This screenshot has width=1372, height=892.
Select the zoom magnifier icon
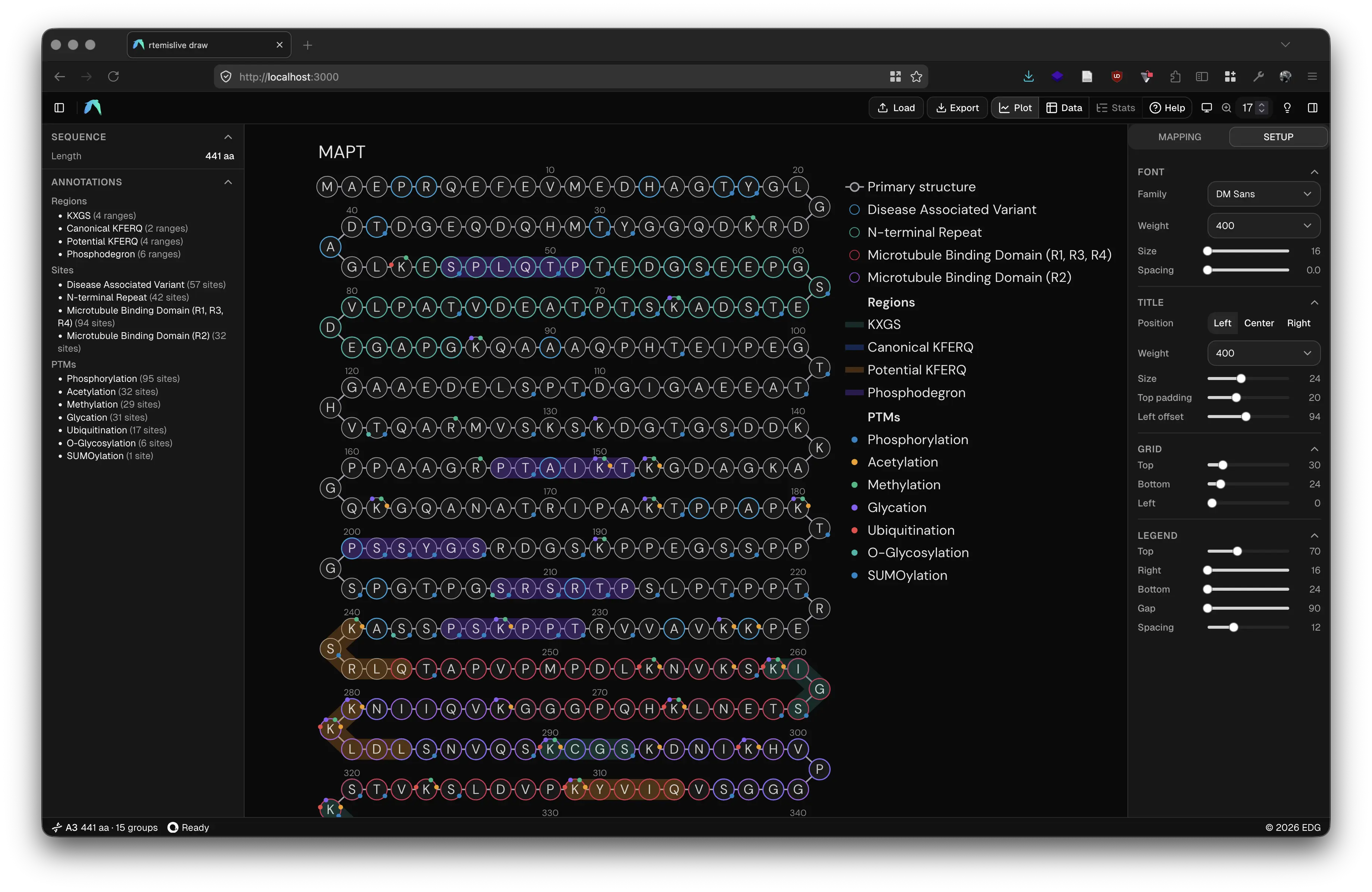click(x=1225, y=107)
